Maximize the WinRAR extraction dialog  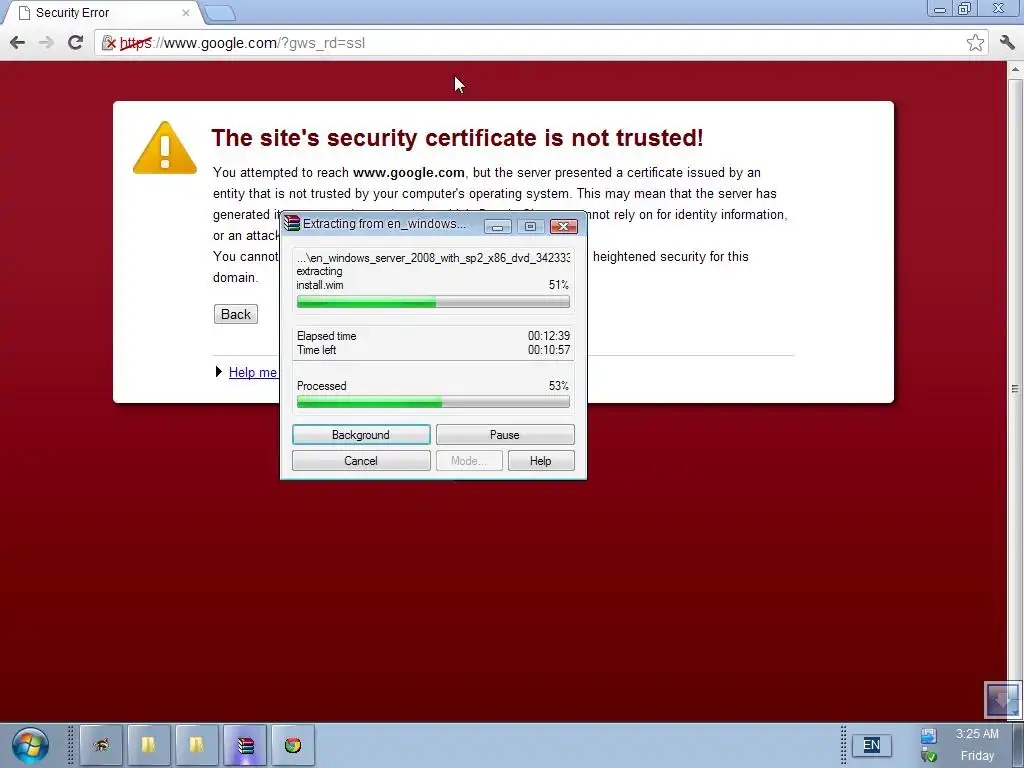[530, 227]
